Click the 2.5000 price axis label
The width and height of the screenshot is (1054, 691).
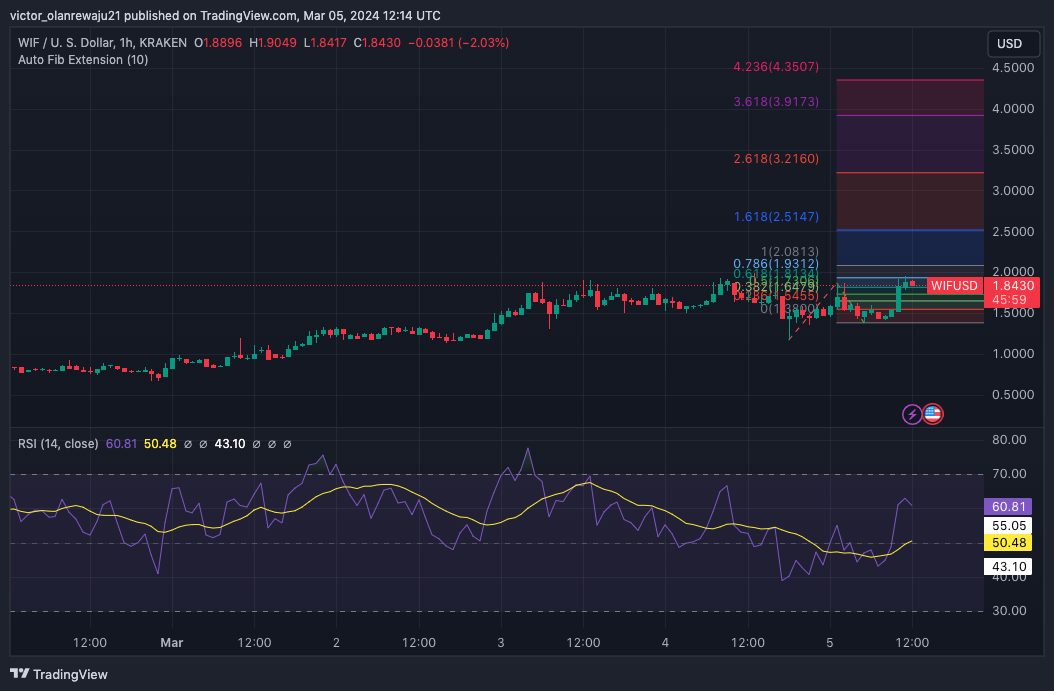click(1013, 232)
